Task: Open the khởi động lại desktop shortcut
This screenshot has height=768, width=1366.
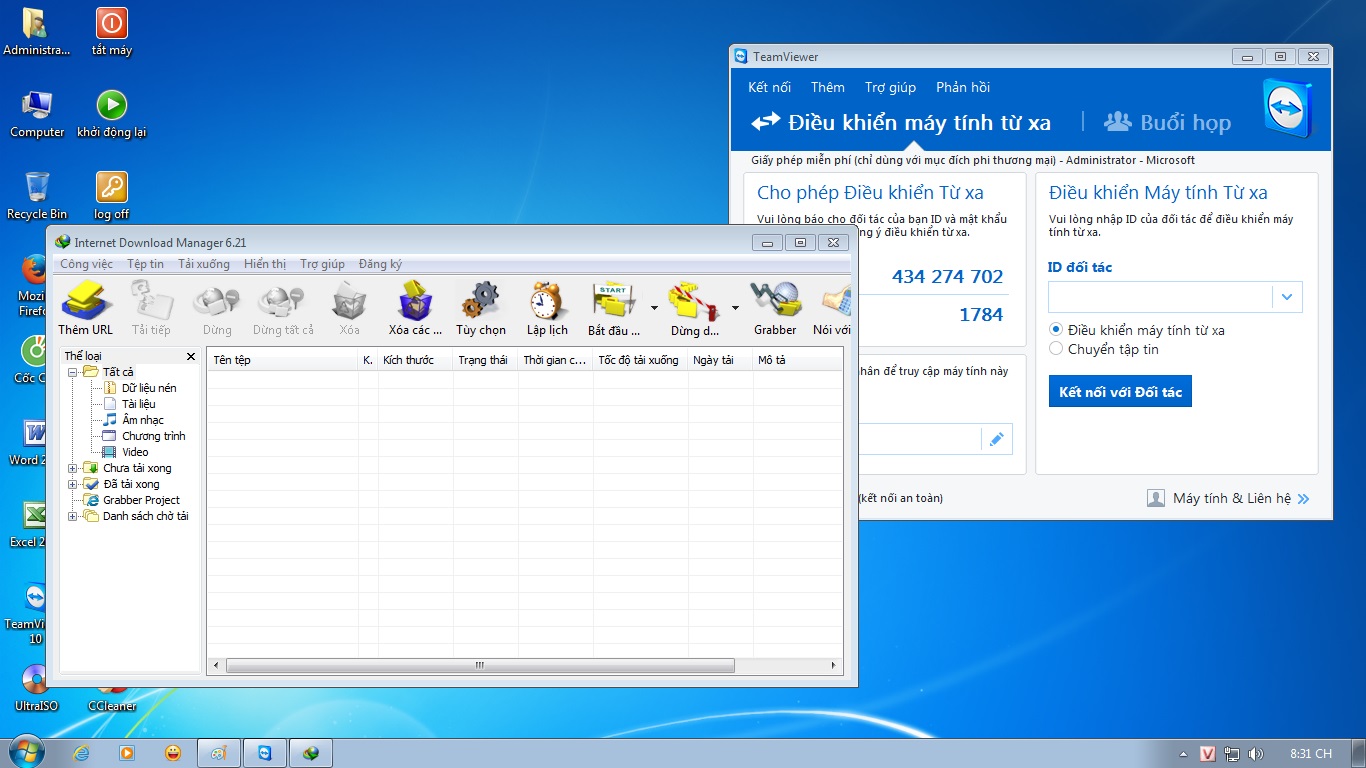Action: tap(111, 114)
